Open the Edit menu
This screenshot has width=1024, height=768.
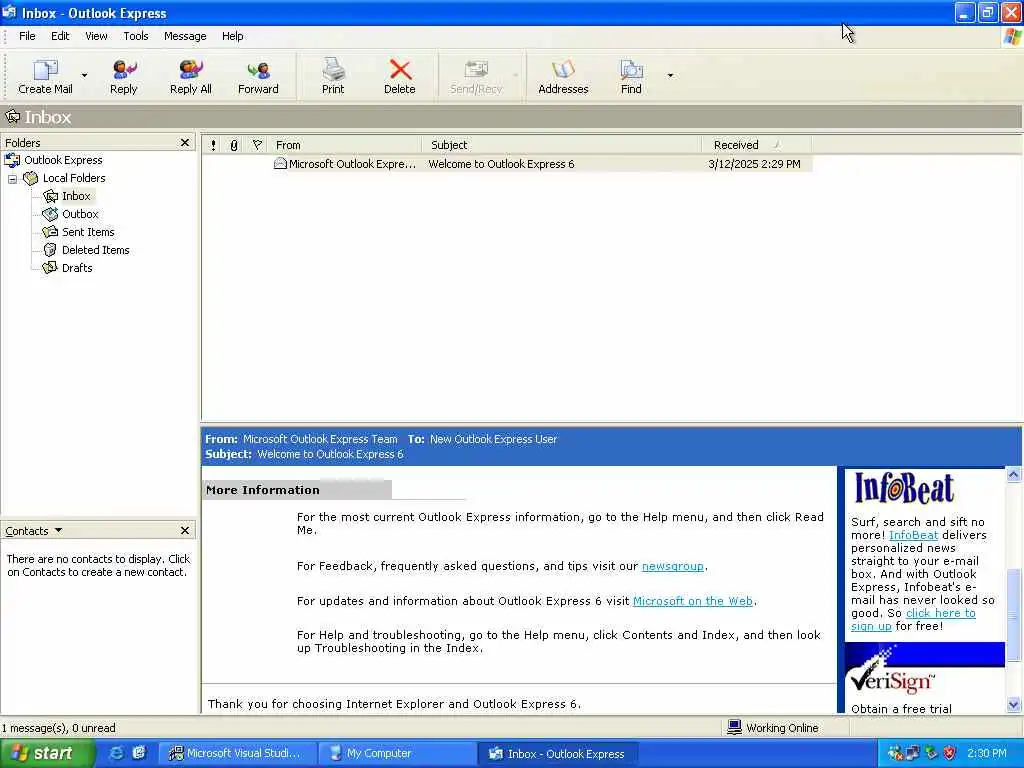pos(60,36)
